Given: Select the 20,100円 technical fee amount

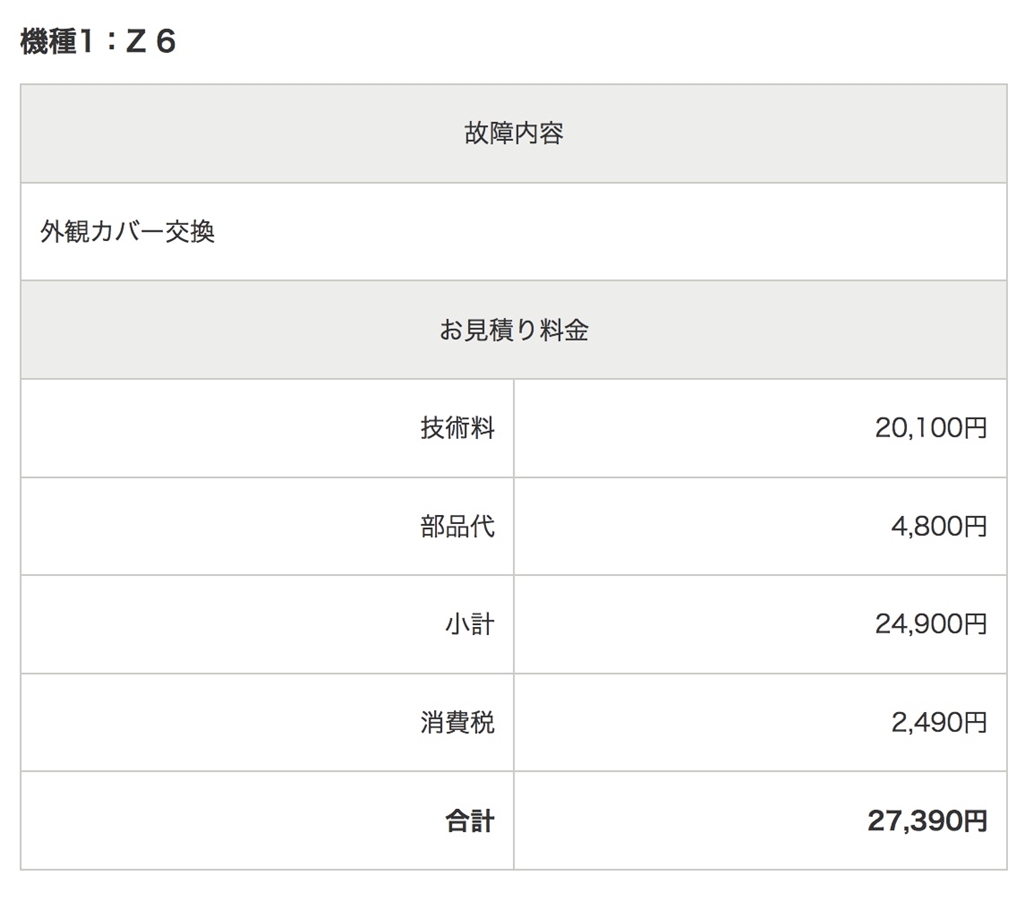Looking at the screenshot, I should click(931, 428).
